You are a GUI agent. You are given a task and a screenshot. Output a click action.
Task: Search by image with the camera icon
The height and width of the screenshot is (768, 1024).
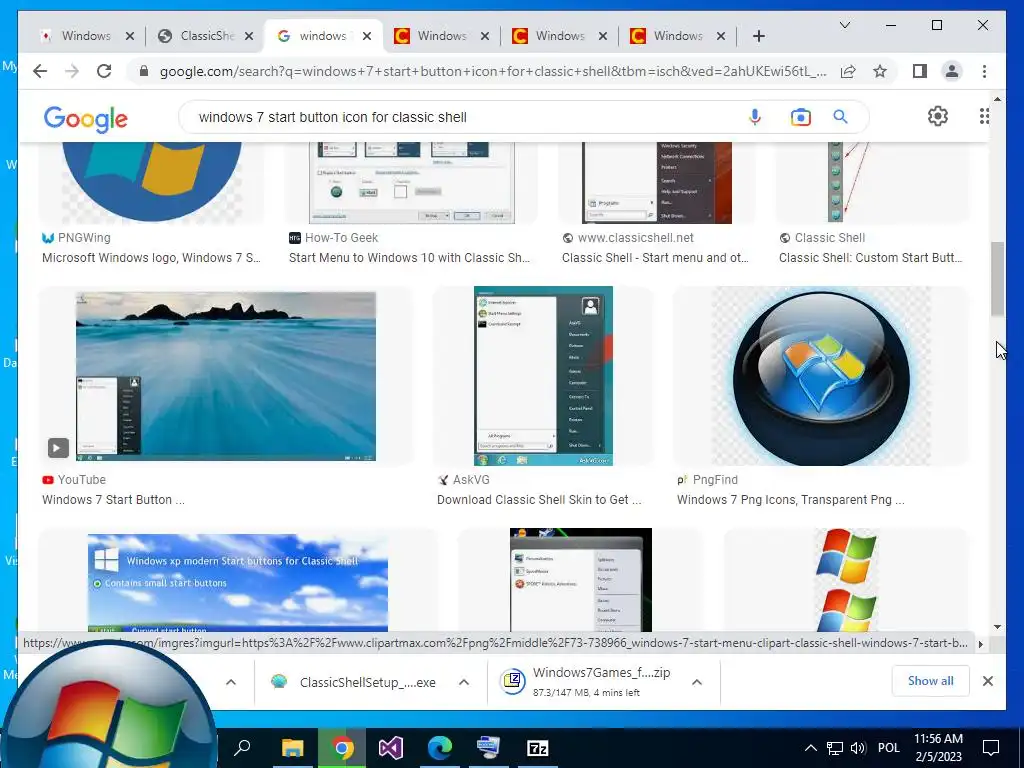[x=801, y=117]
